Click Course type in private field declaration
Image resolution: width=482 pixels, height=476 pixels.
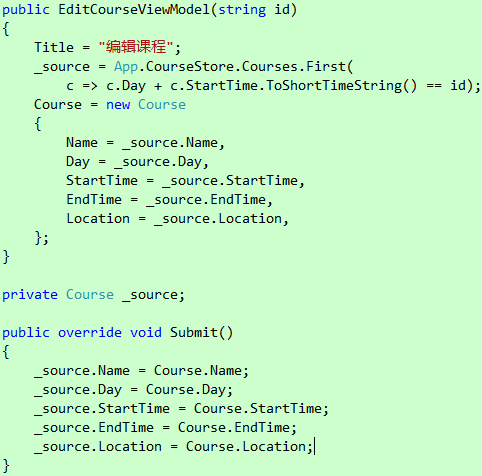click(x=90, y=295)
